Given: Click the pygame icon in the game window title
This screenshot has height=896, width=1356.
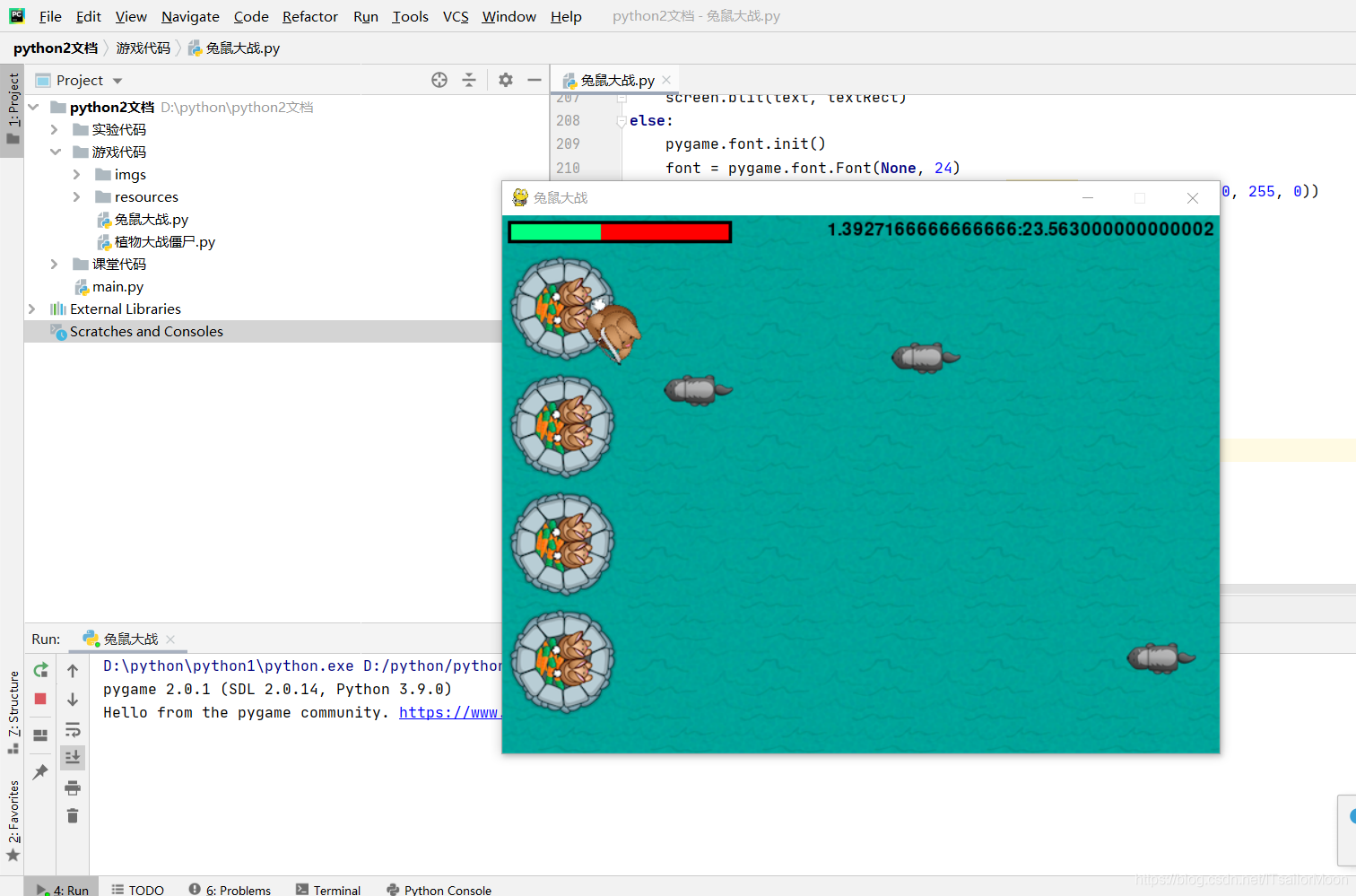Looking at the screenshot, I should coord(519,197).
